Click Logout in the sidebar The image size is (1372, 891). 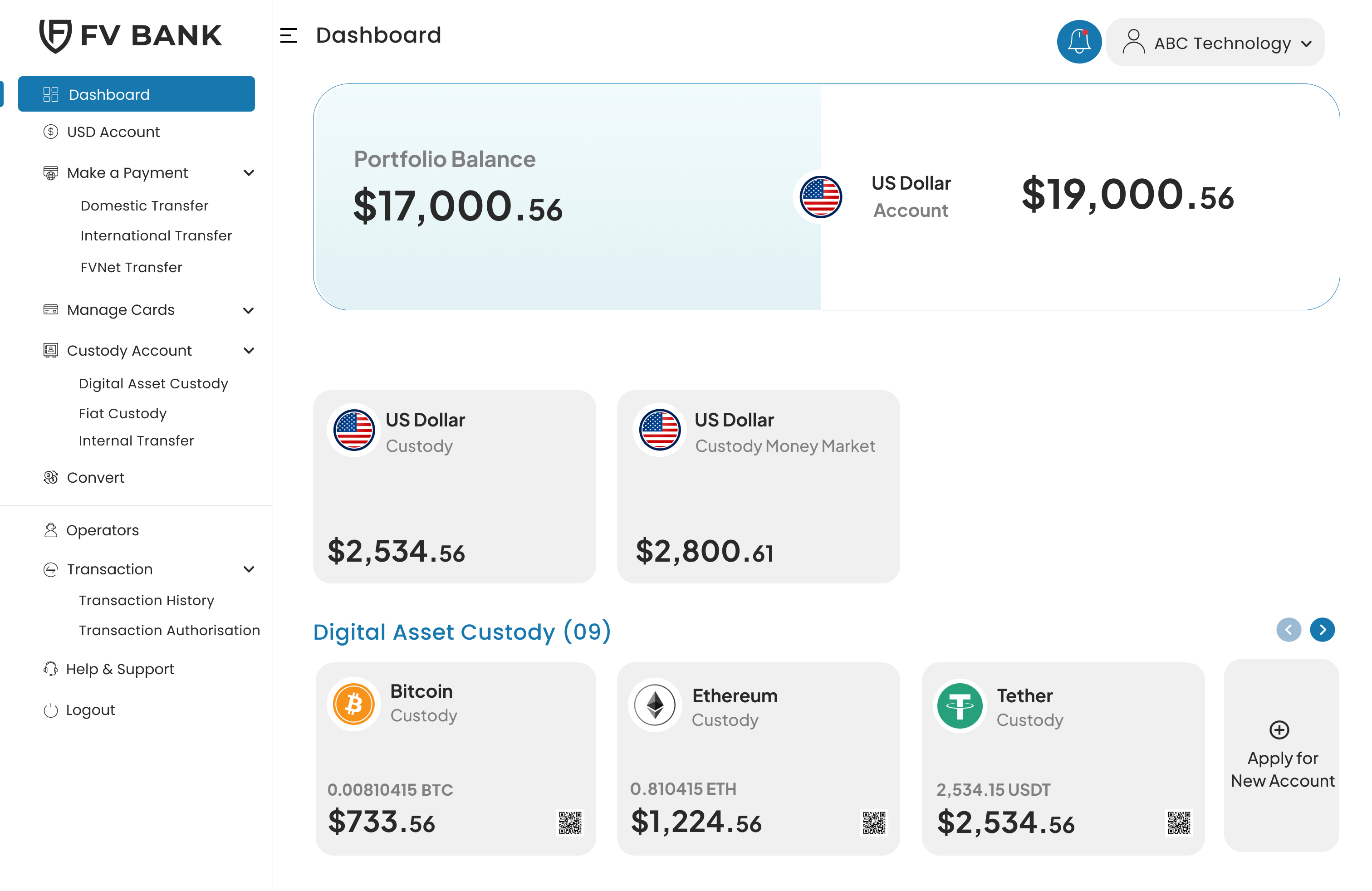[90, 710]
